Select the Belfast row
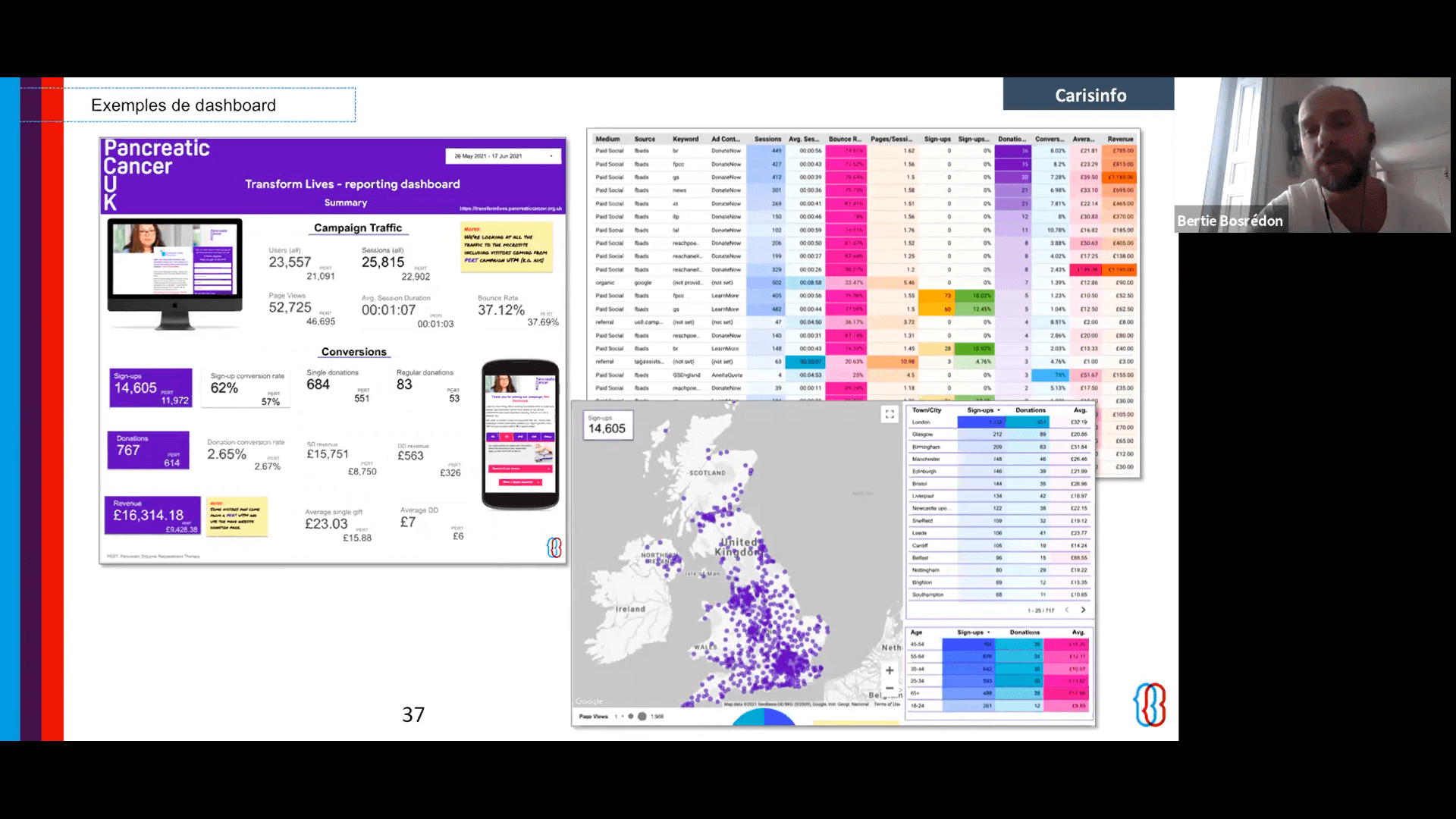 pyautogui.click(x=1000, y=557)
